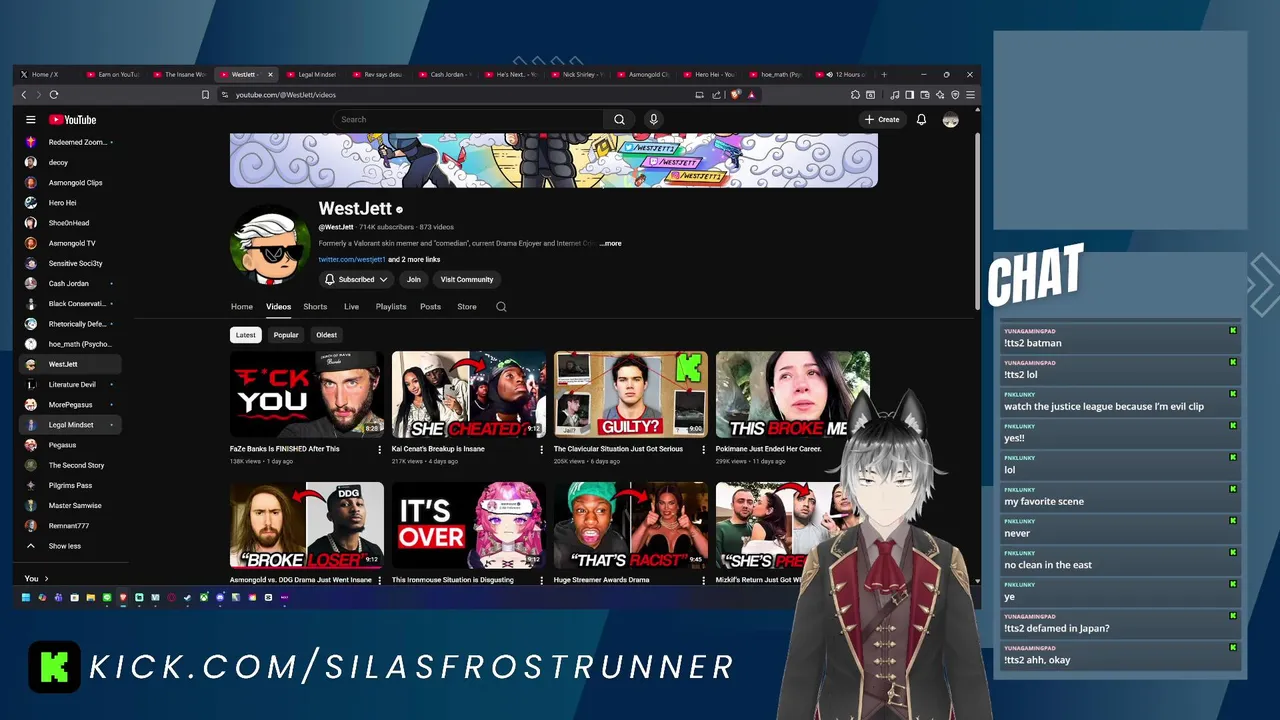Open Brave browser from the taskbar
The image size is (1280, 720).
click(x=123, y=597)
